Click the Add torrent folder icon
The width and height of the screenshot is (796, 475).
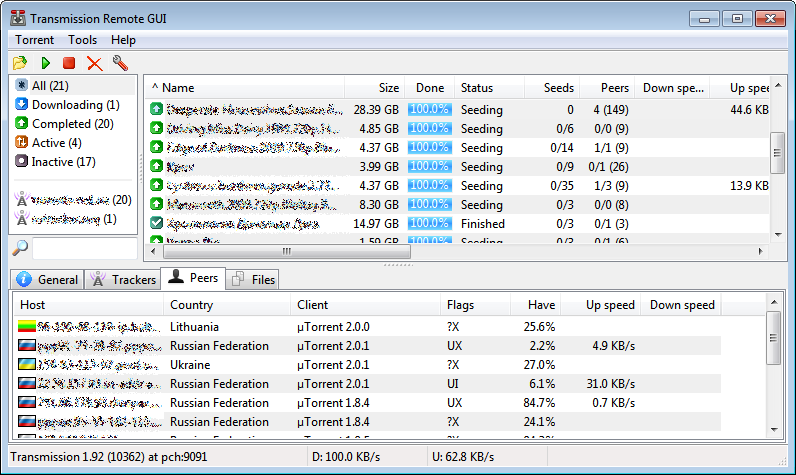tap(20, 63)
